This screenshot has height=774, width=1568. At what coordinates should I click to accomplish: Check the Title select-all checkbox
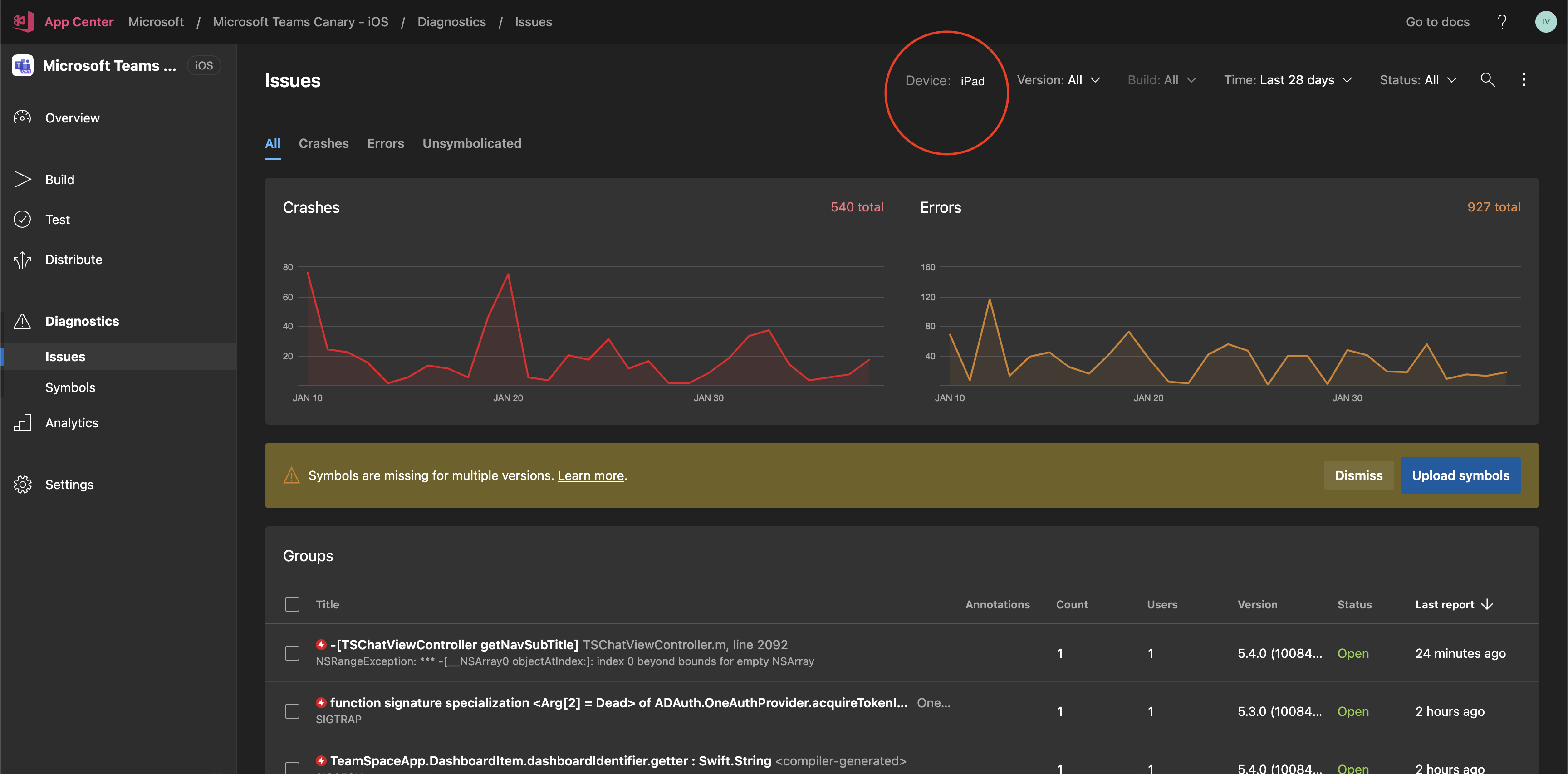[x=292, y=604]
